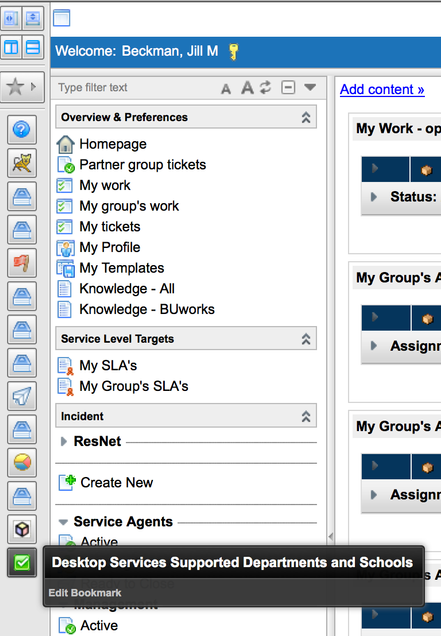Open the star favorites dropdown
This screenshot has height=636, width=441.
[x=22, y=87]
